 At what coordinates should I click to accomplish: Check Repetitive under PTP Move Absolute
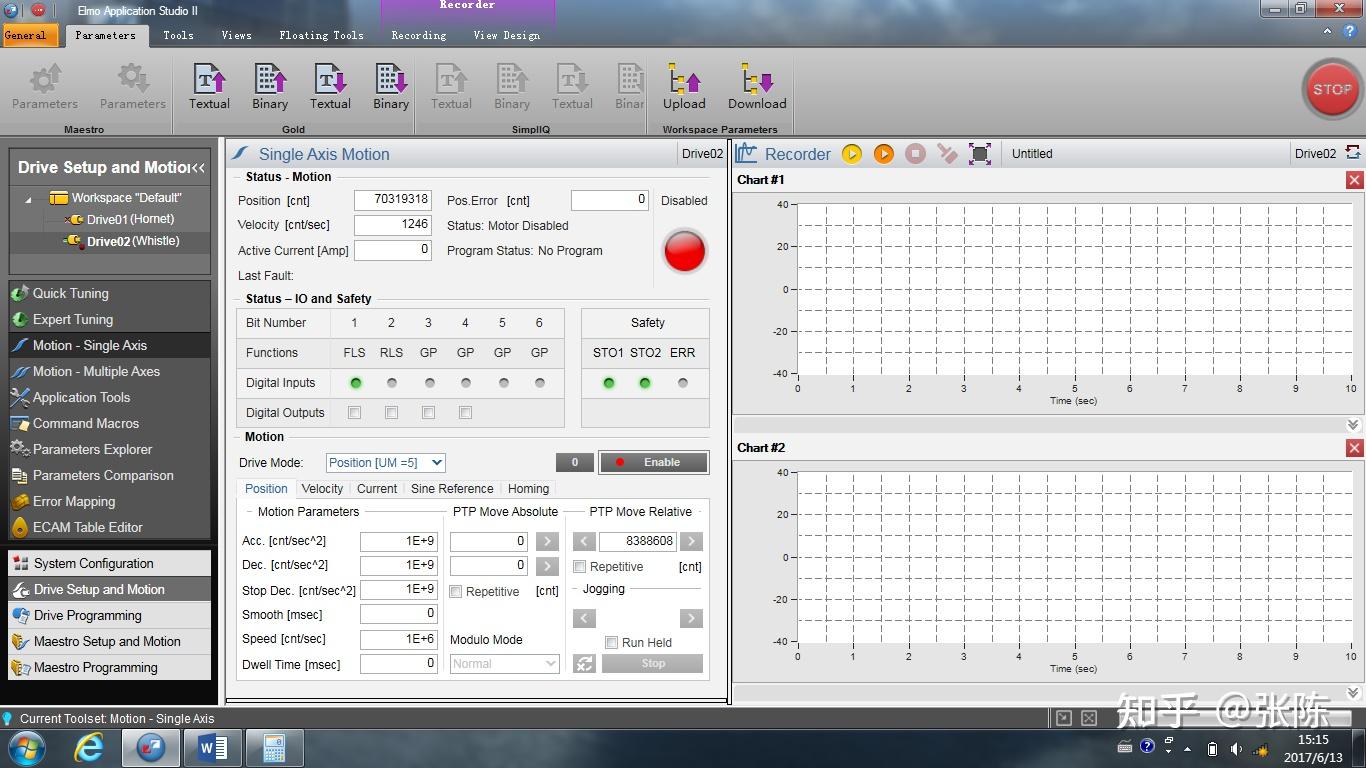(456, 592)
